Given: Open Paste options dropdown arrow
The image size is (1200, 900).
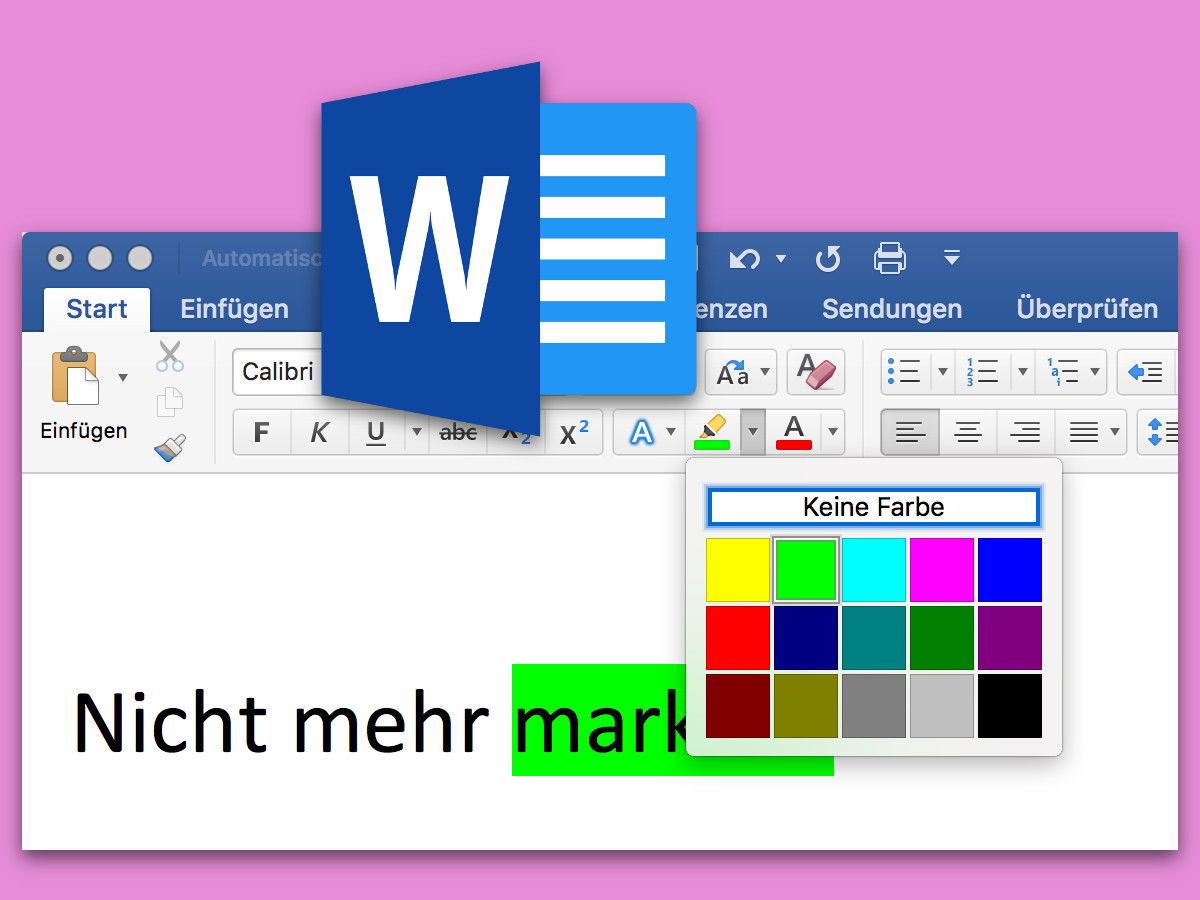Looking at the screenshot, I should [x=123, y=377].
